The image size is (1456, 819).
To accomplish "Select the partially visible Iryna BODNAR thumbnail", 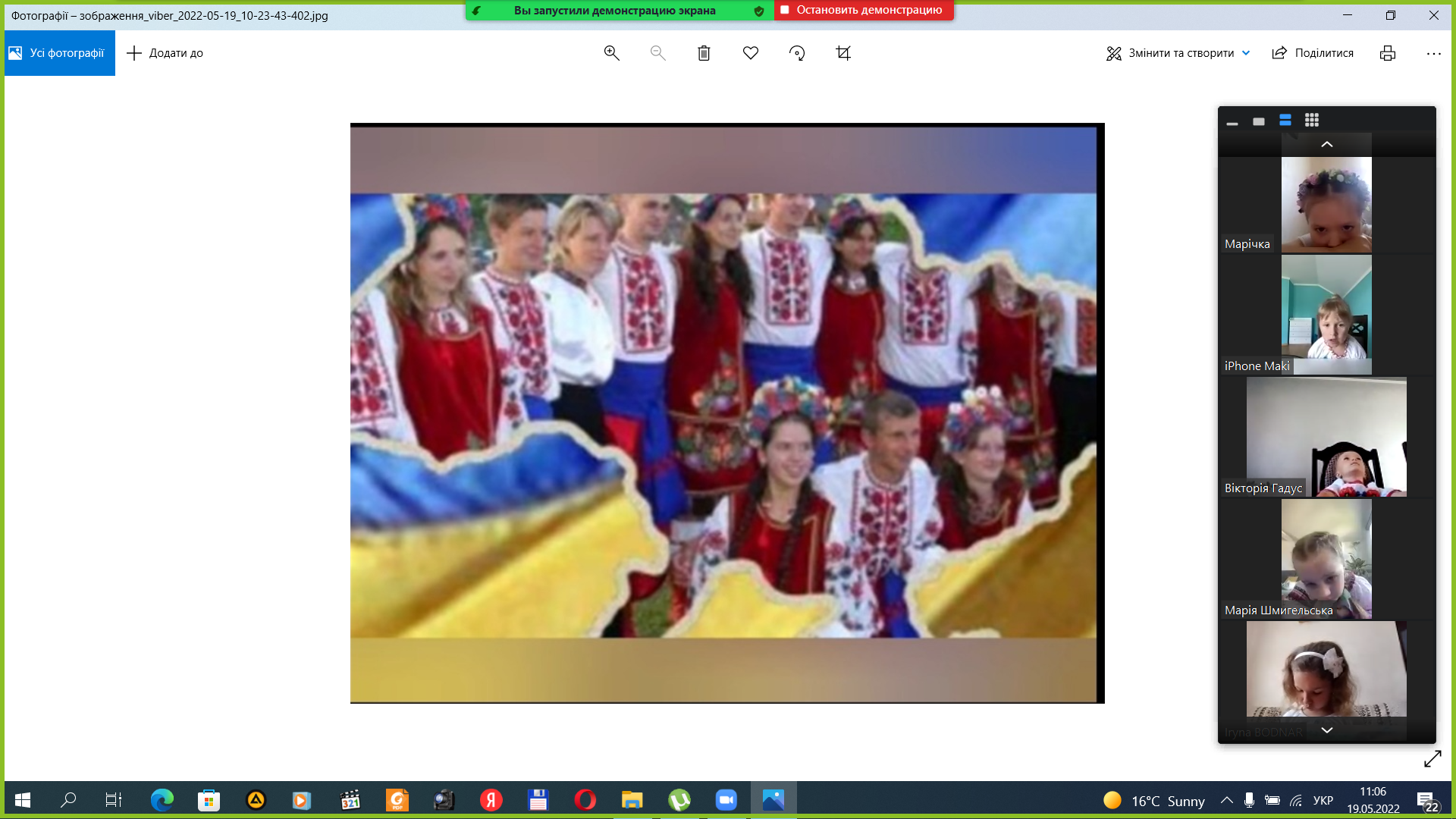I will click(x=1326, y=681).
